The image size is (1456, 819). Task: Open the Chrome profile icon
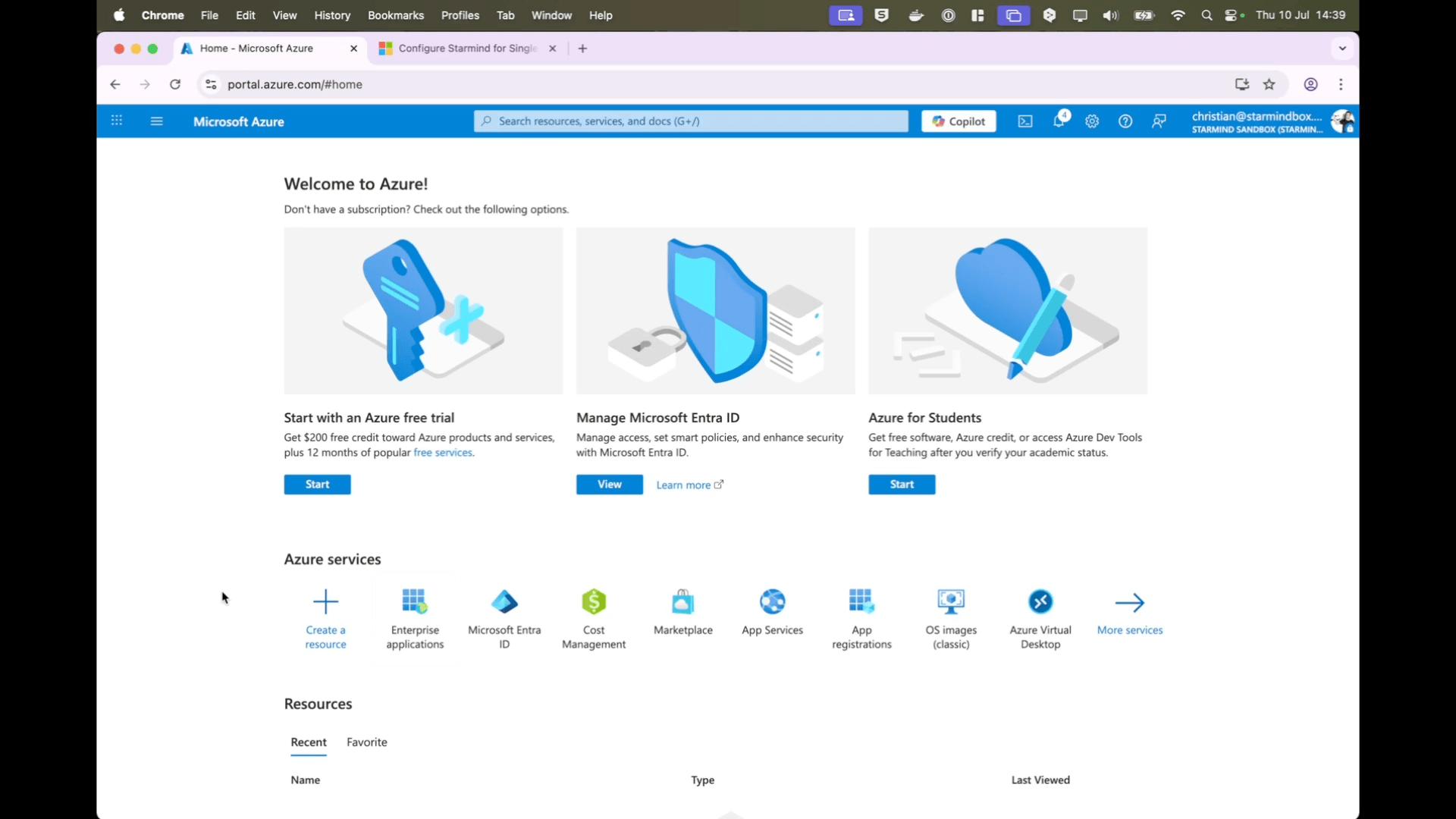pos(1310,84)
